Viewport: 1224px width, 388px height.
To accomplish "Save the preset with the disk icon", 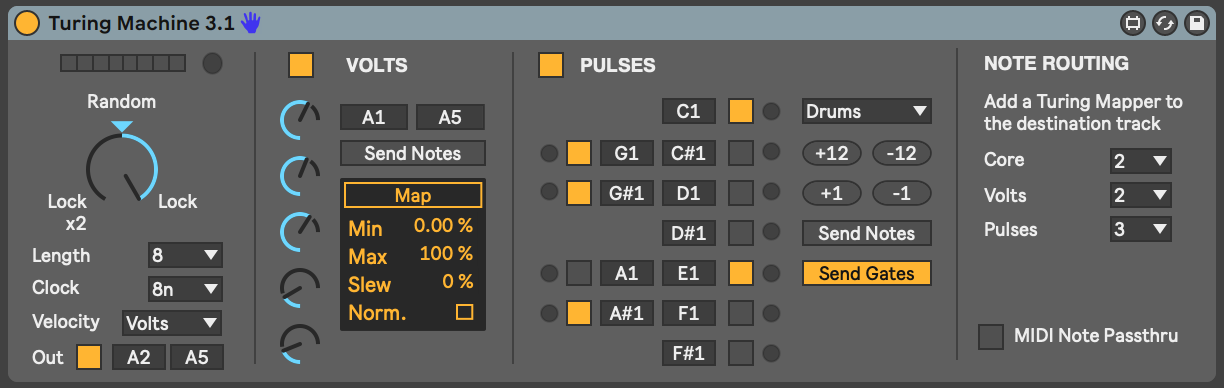I will [1195, 23].
